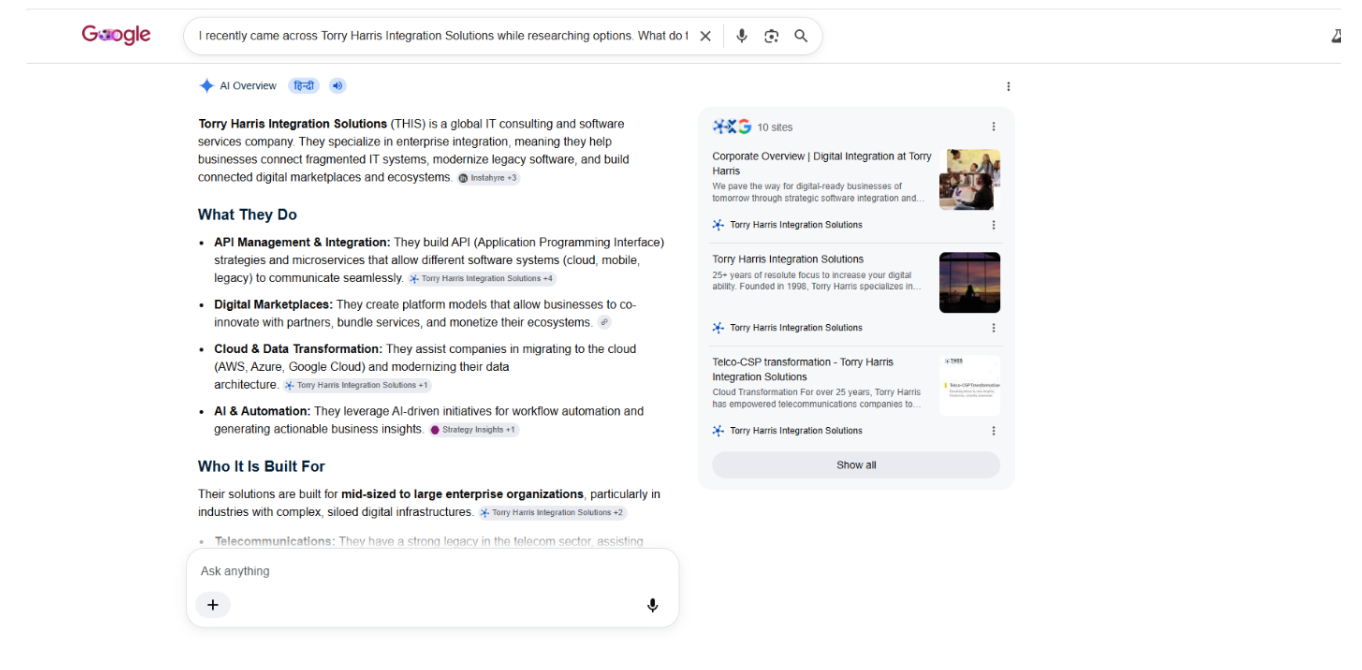Click site favicon under Corporate Overview result

coord(718,225)
